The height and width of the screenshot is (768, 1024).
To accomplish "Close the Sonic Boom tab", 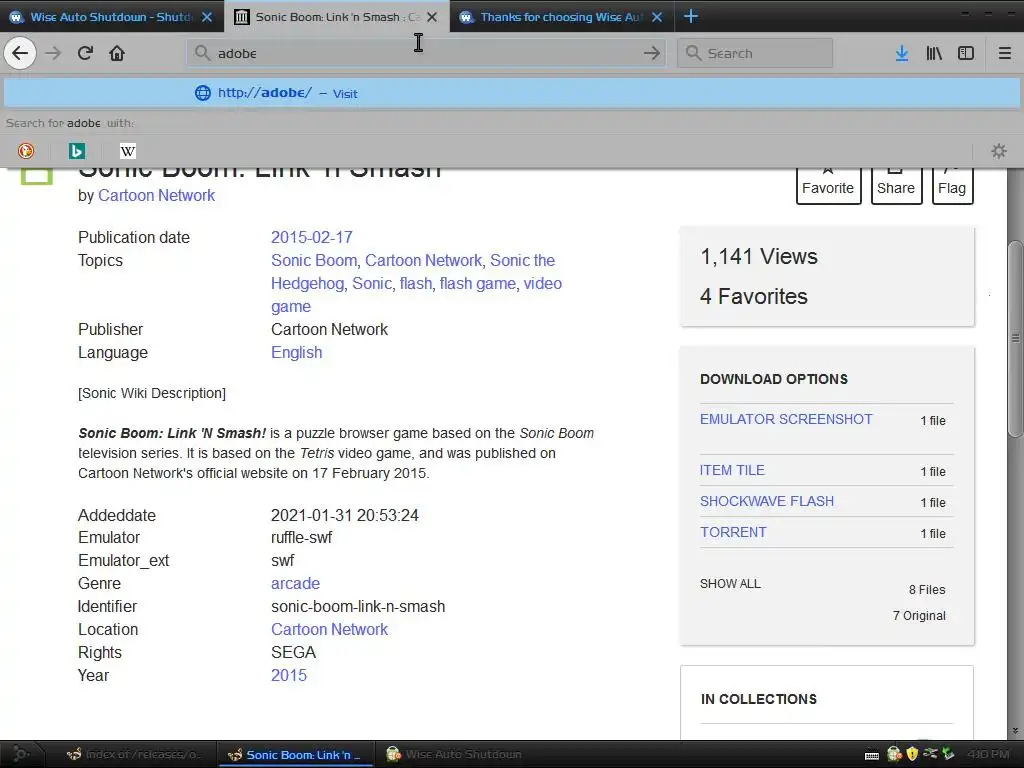I will 432,17.
